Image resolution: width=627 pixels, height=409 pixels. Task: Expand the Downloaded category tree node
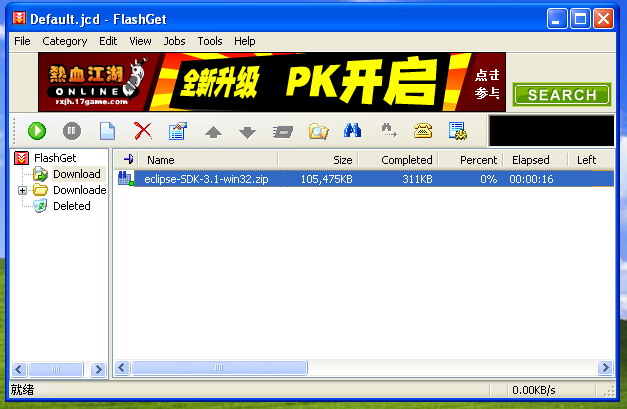22,190
